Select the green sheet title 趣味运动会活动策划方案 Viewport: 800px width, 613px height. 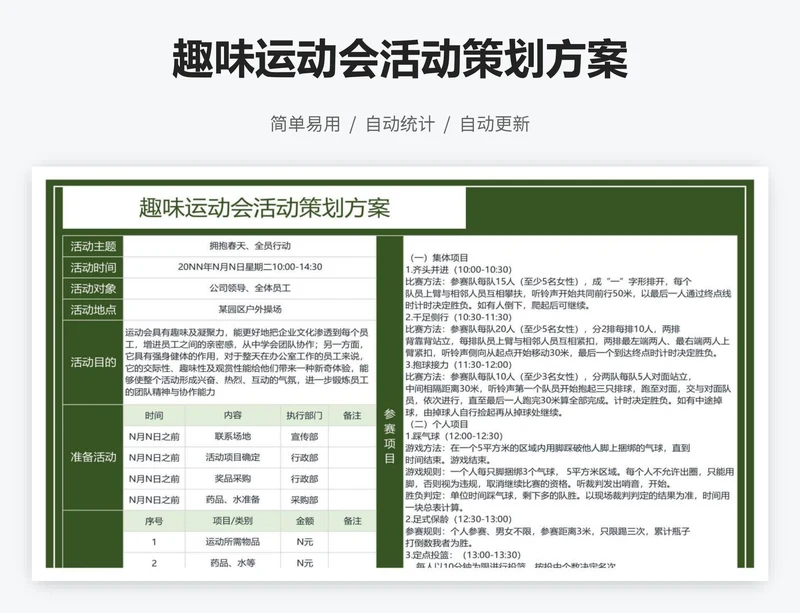[x=264, y=208]
